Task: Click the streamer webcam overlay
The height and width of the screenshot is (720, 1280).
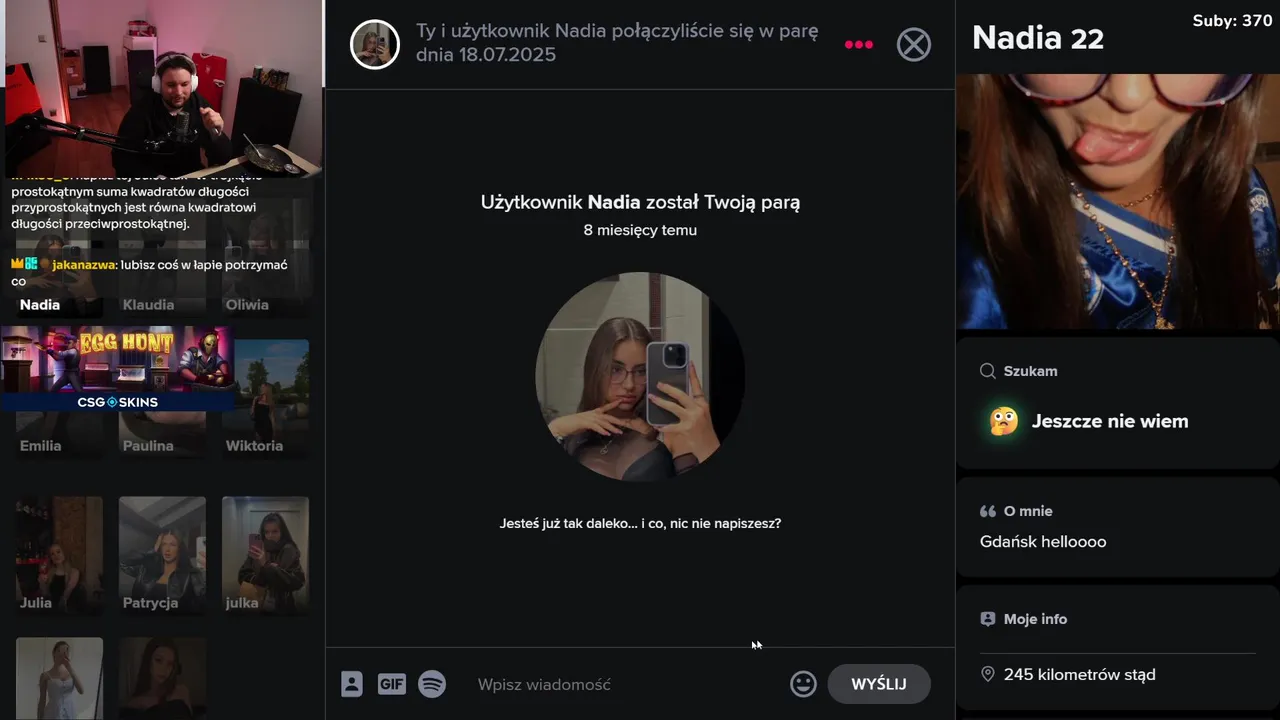Action: coord(161,87)
